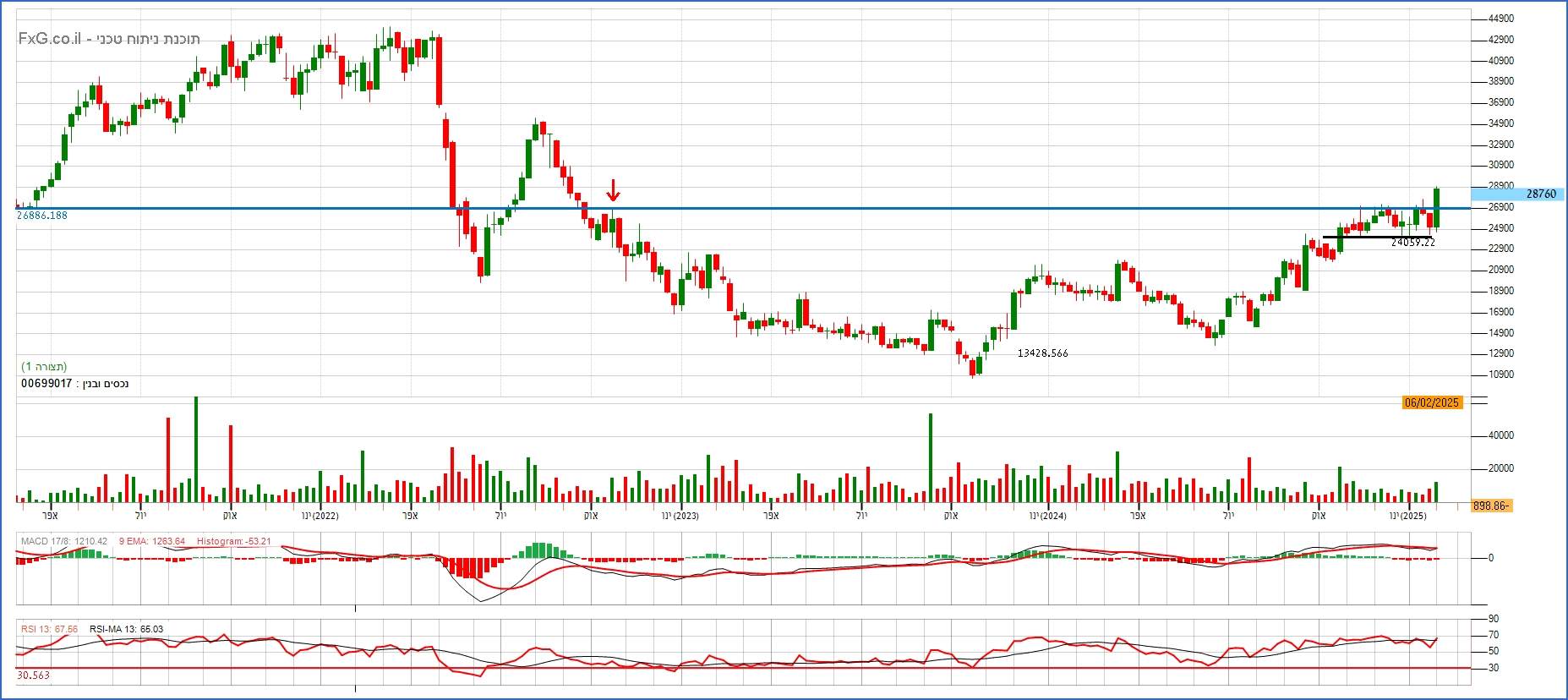
Task: Click the ינו(2022) time axis label
Action: point(320,516)
